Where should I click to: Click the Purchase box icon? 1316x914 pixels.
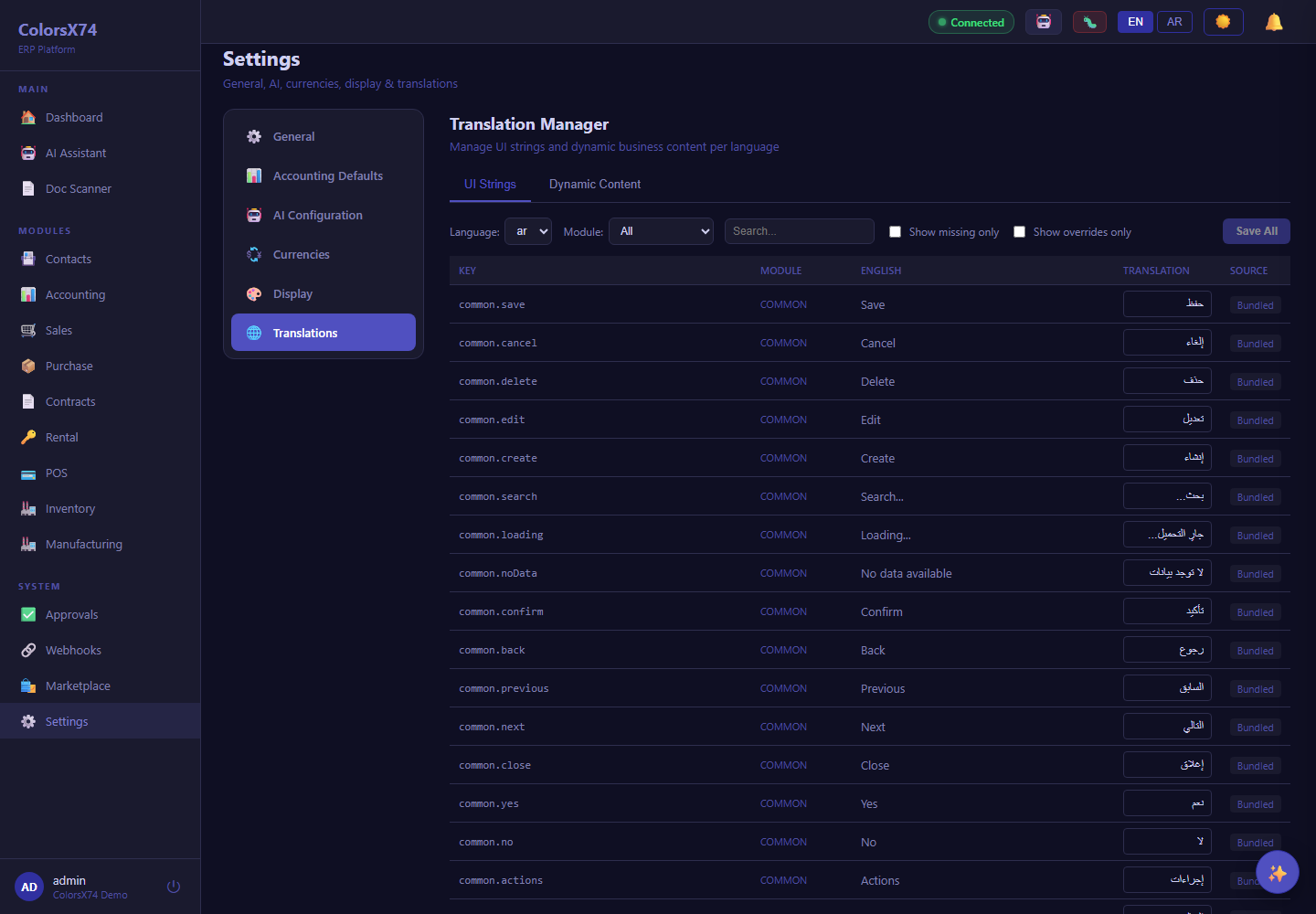point(28,366)
